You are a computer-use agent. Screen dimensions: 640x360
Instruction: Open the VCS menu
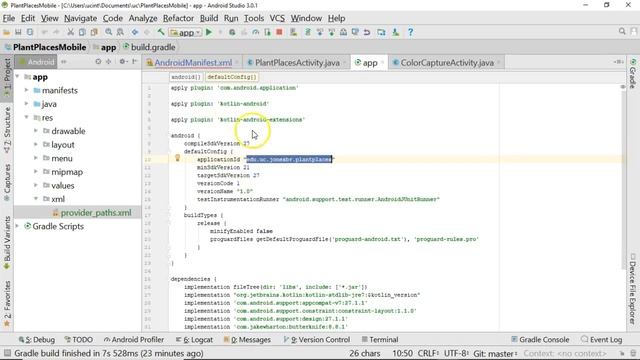277,18
